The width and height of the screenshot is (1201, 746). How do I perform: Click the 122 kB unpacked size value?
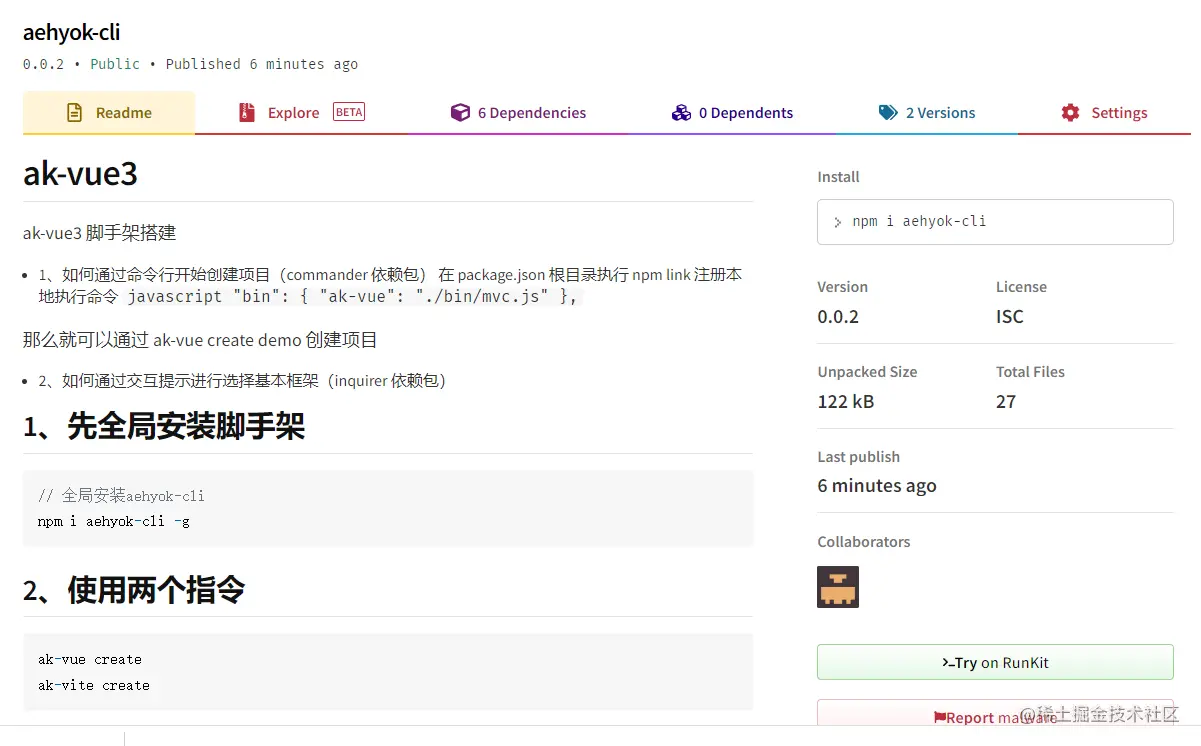(846, 401)
